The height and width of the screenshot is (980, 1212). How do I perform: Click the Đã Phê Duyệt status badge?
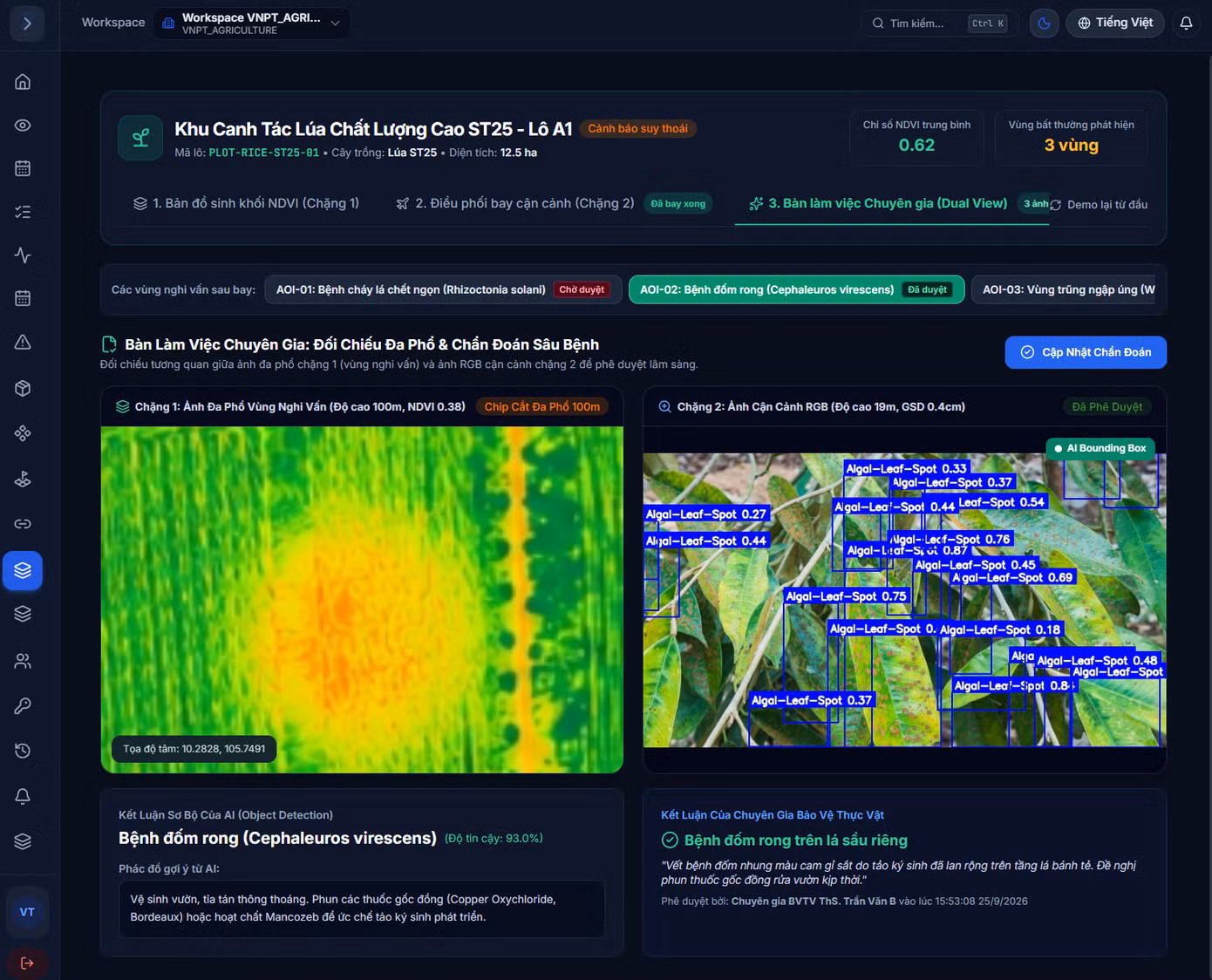(1107, 406)
